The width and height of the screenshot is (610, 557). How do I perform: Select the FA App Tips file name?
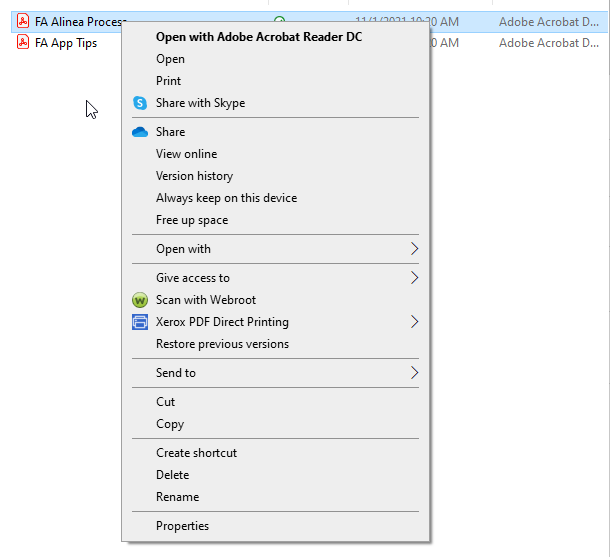pyautogui.click(x=66, y=43)
